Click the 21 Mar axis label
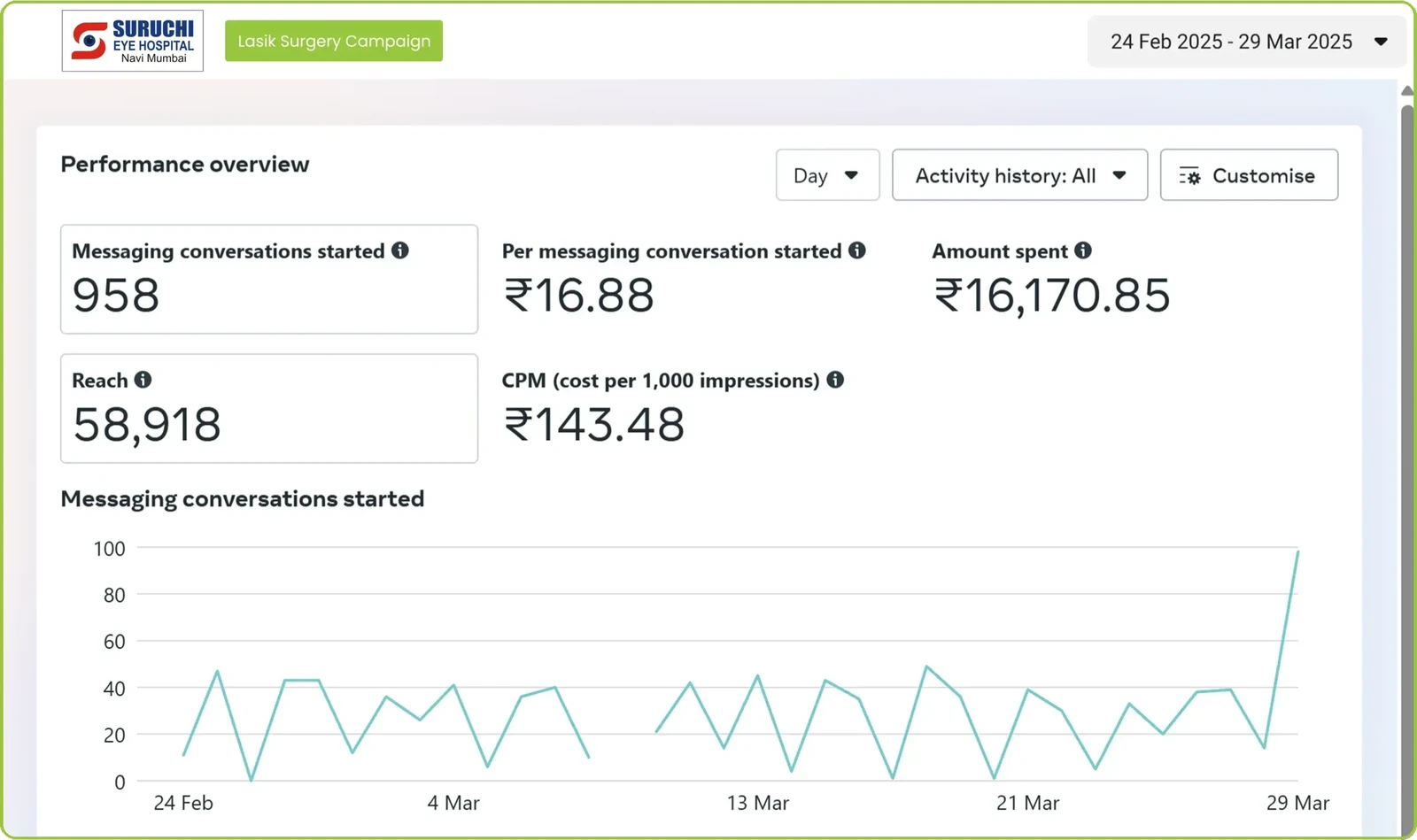 (1028, 803)
